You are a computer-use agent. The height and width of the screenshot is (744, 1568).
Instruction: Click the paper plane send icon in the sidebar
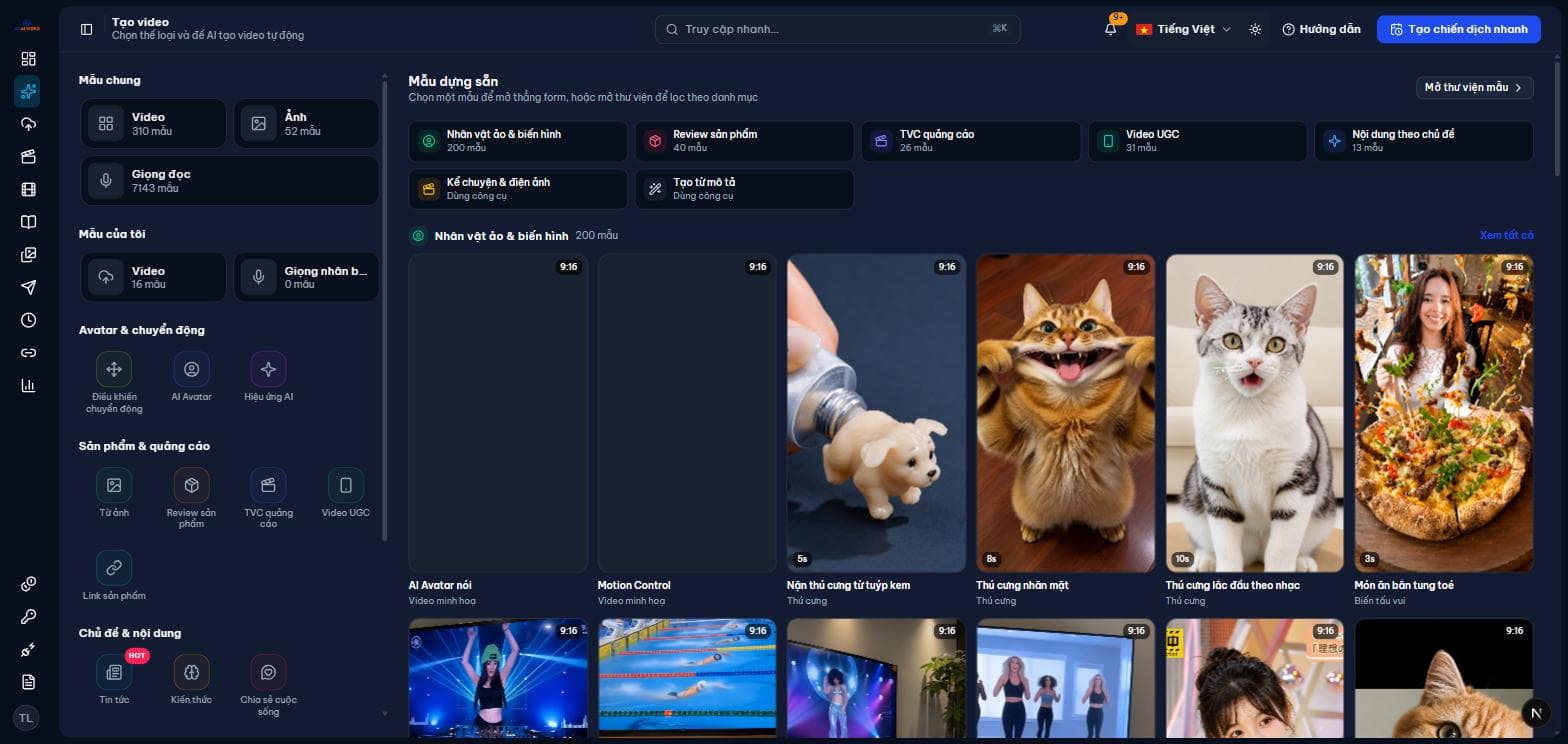coord(28,288)
